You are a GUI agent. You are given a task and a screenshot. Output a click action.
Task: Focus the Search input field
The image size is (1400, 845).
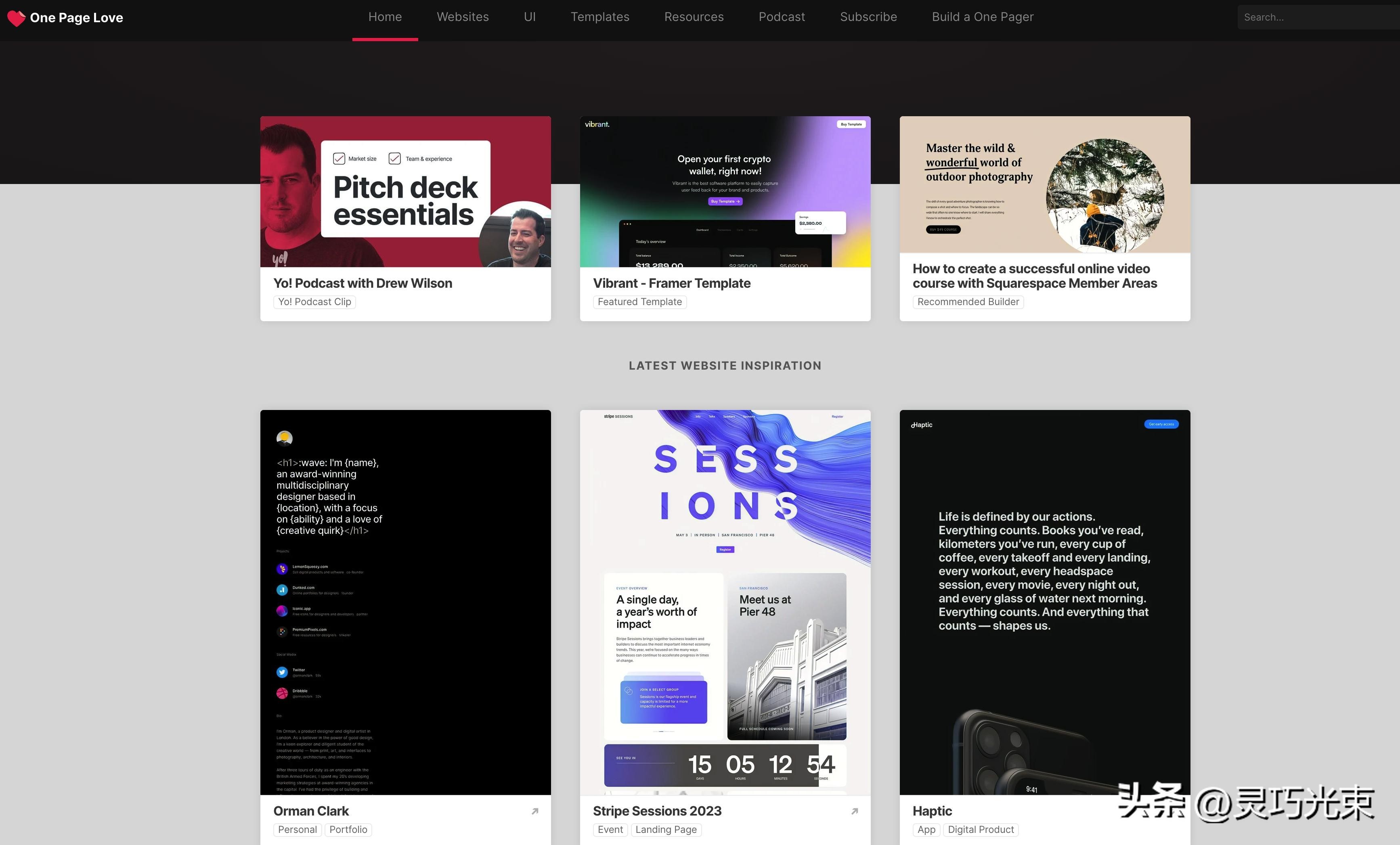click(x=1318, y=17)
